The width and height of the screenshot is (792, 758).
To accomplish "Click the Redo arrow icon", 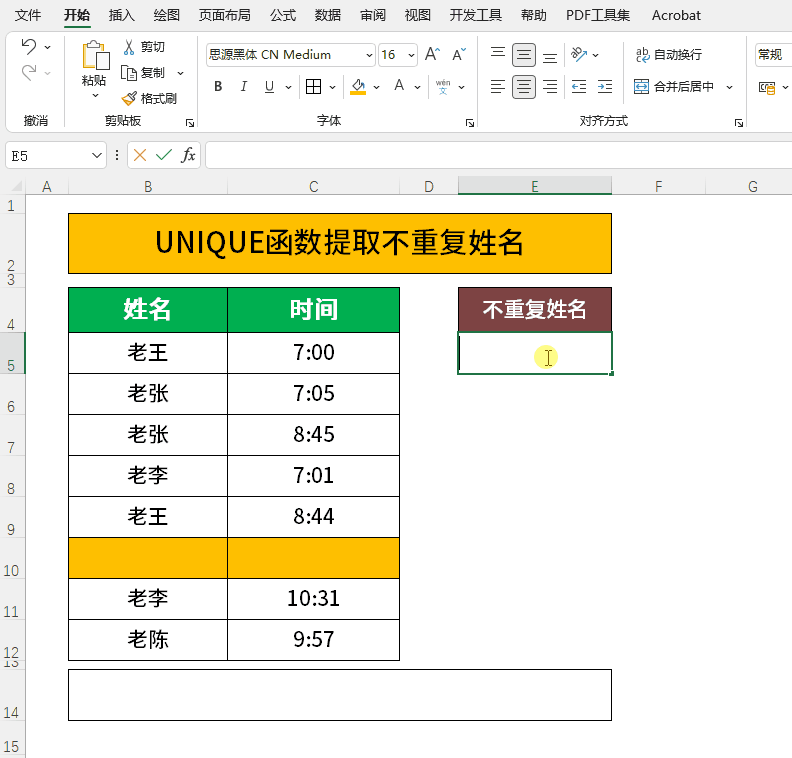I will 29,73.
